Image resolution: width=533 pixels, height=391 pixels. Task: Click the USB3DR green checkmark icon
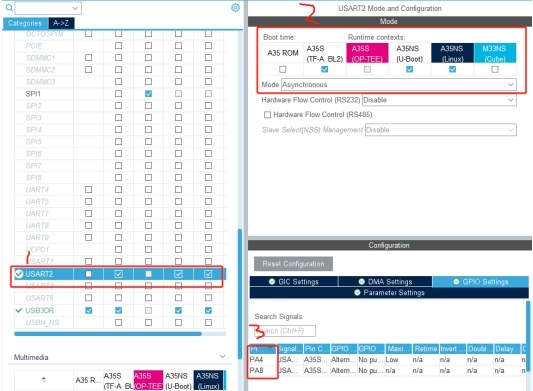click(19, 310)
